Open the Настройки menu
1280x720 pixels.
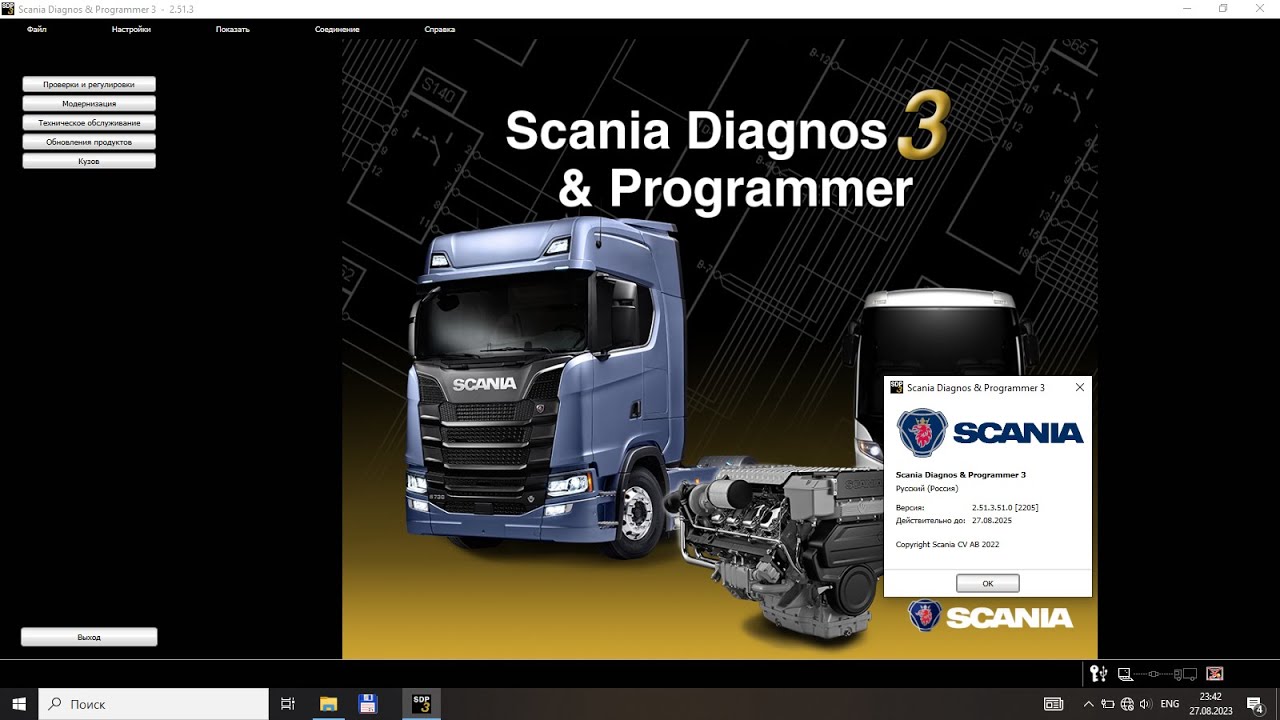tap(131, 29)
